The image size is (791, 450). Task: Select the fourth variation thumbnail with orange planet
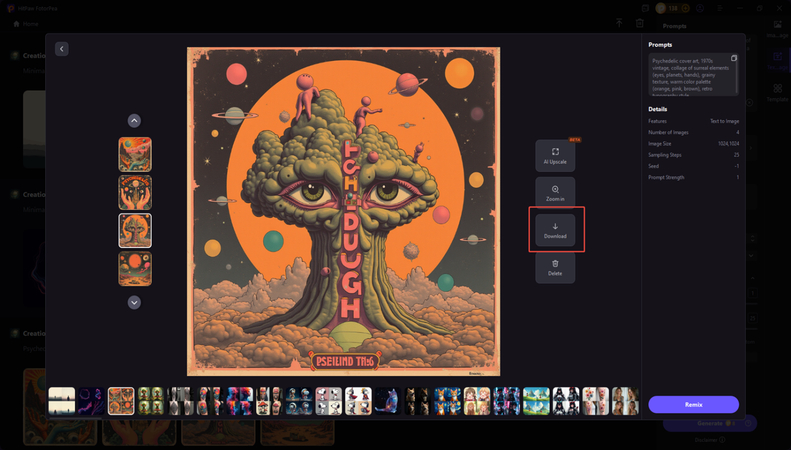(135, 269)
